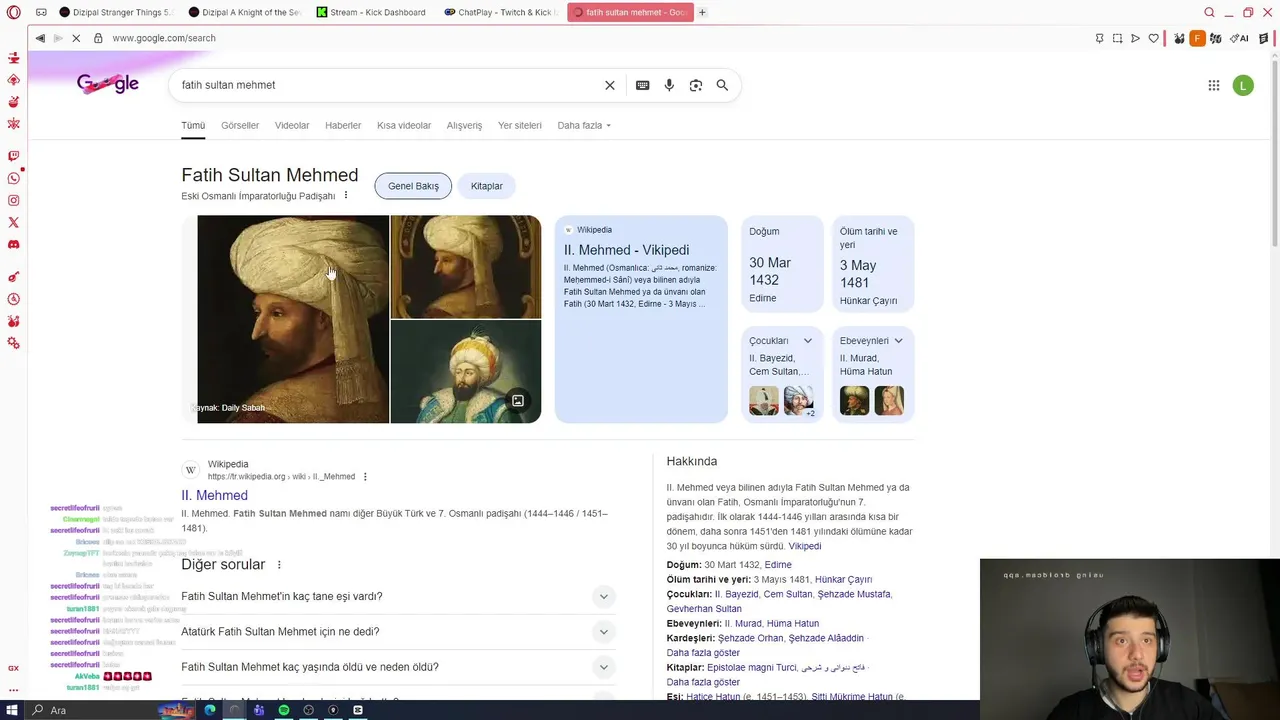
Task: Focus the Google search input field
Action: [x=390, y=85]
